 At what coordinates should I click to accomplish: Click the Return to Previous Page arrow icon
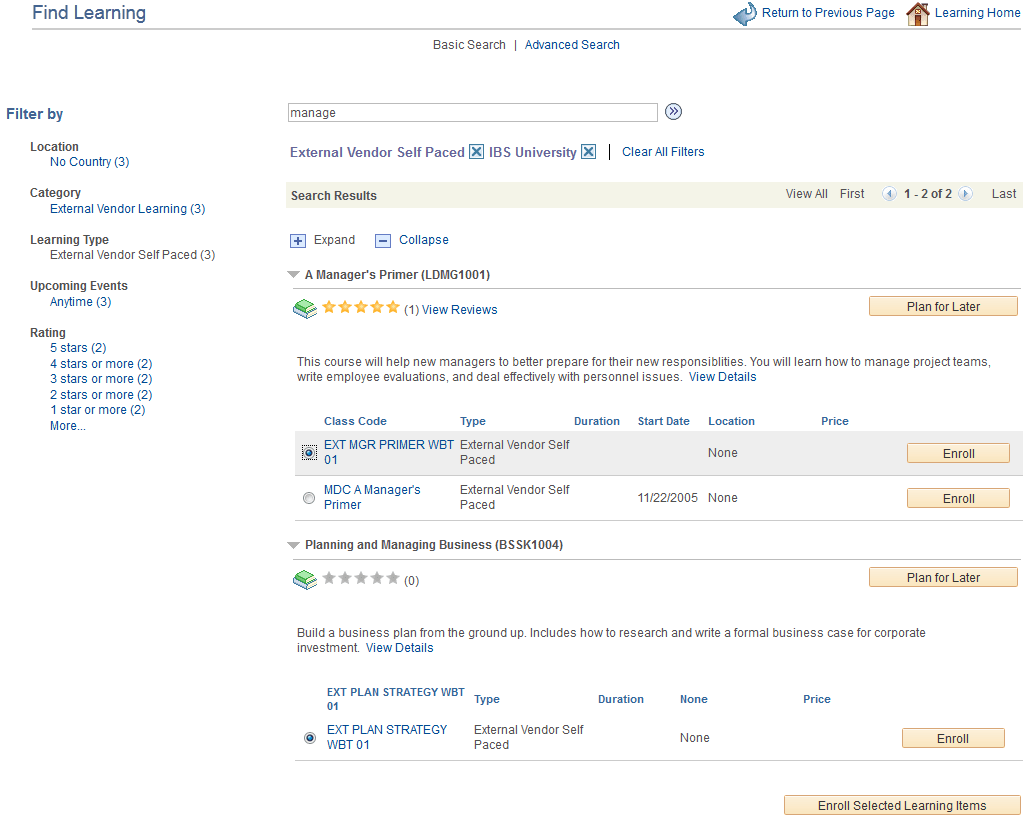(x=744, y=13)
